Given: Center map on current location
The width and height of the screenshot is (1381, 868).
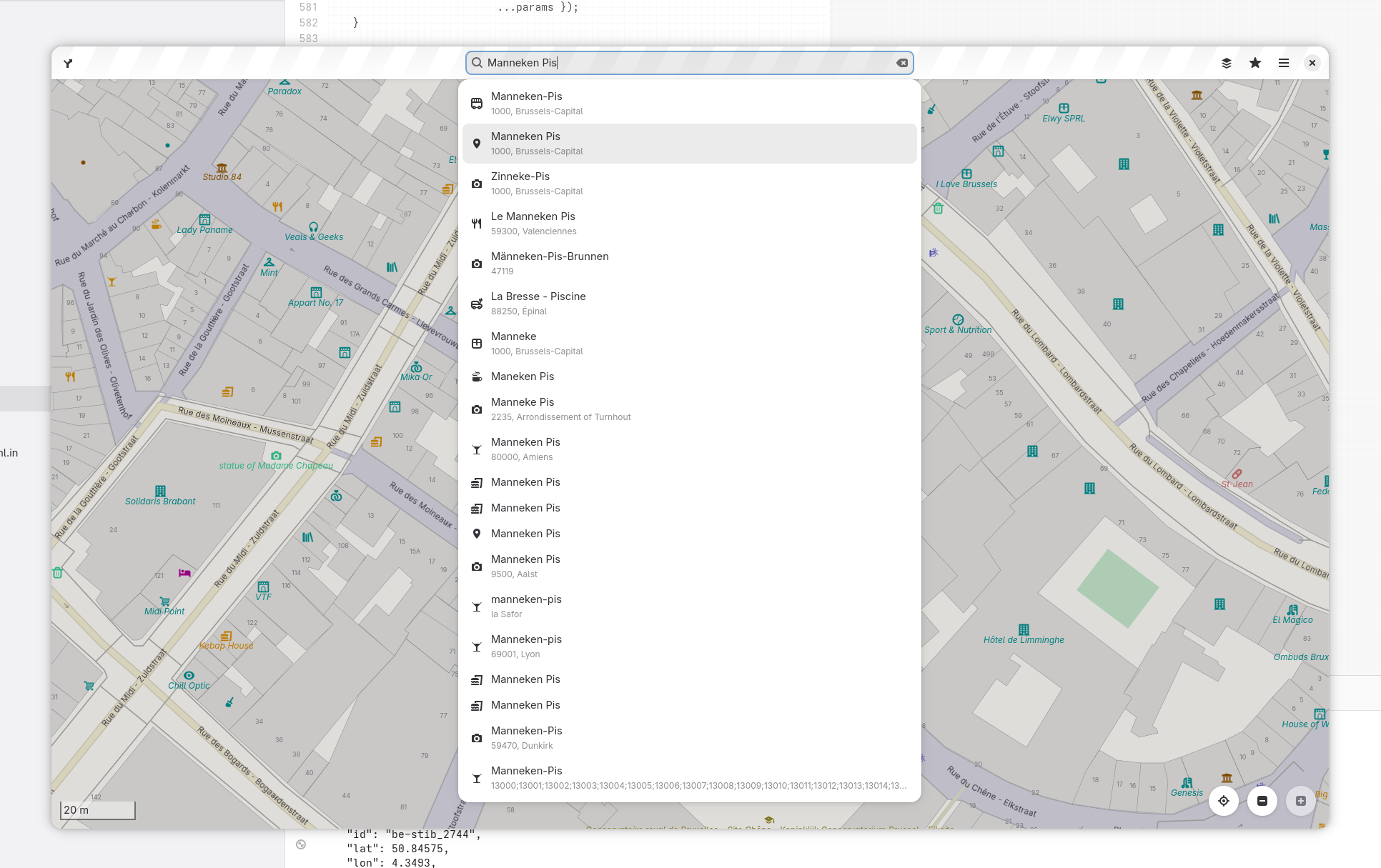Looking at the screenshot, I should tap(1224, 801).
